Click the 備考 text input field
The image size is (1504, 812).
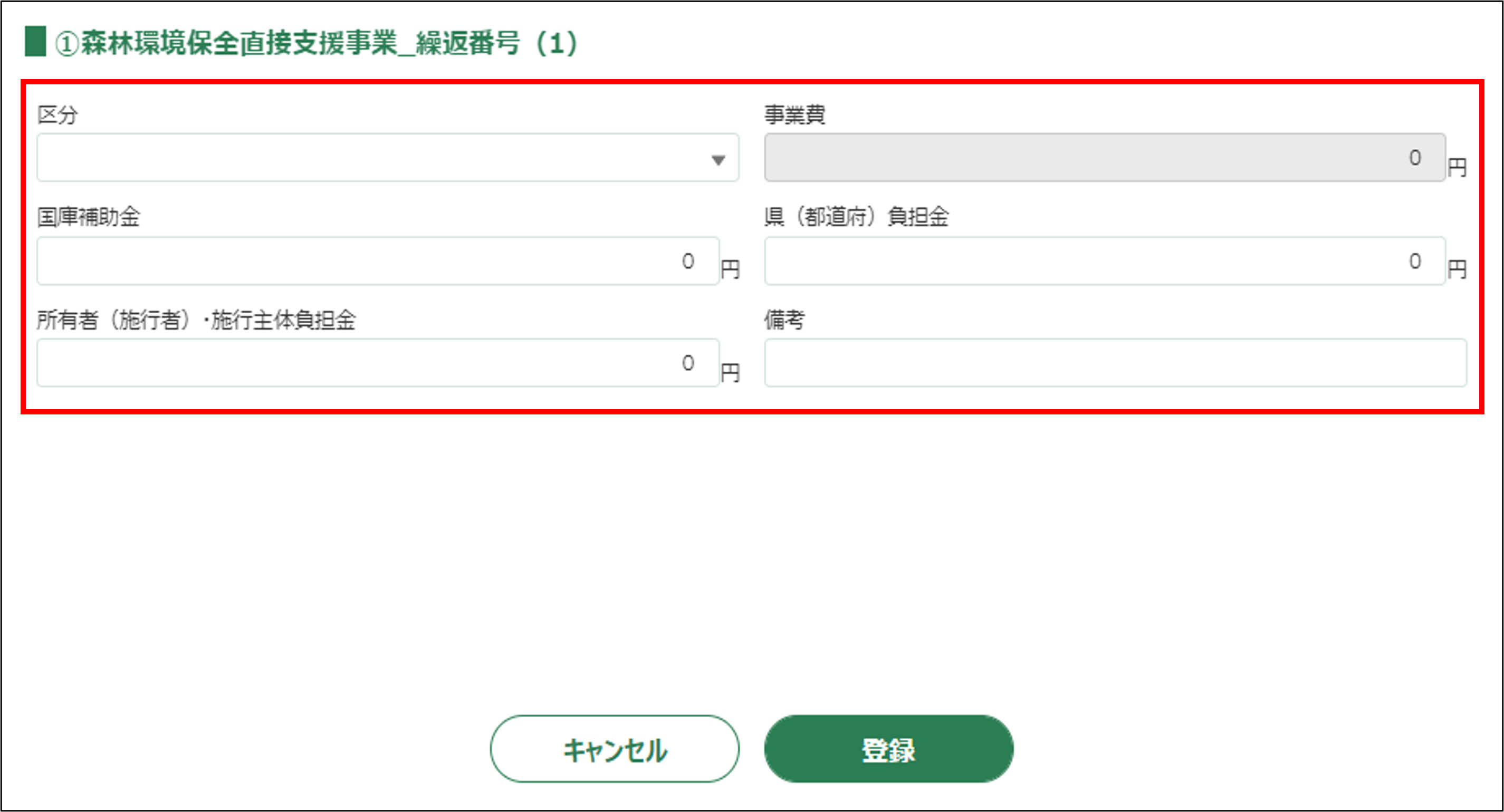1115,363
